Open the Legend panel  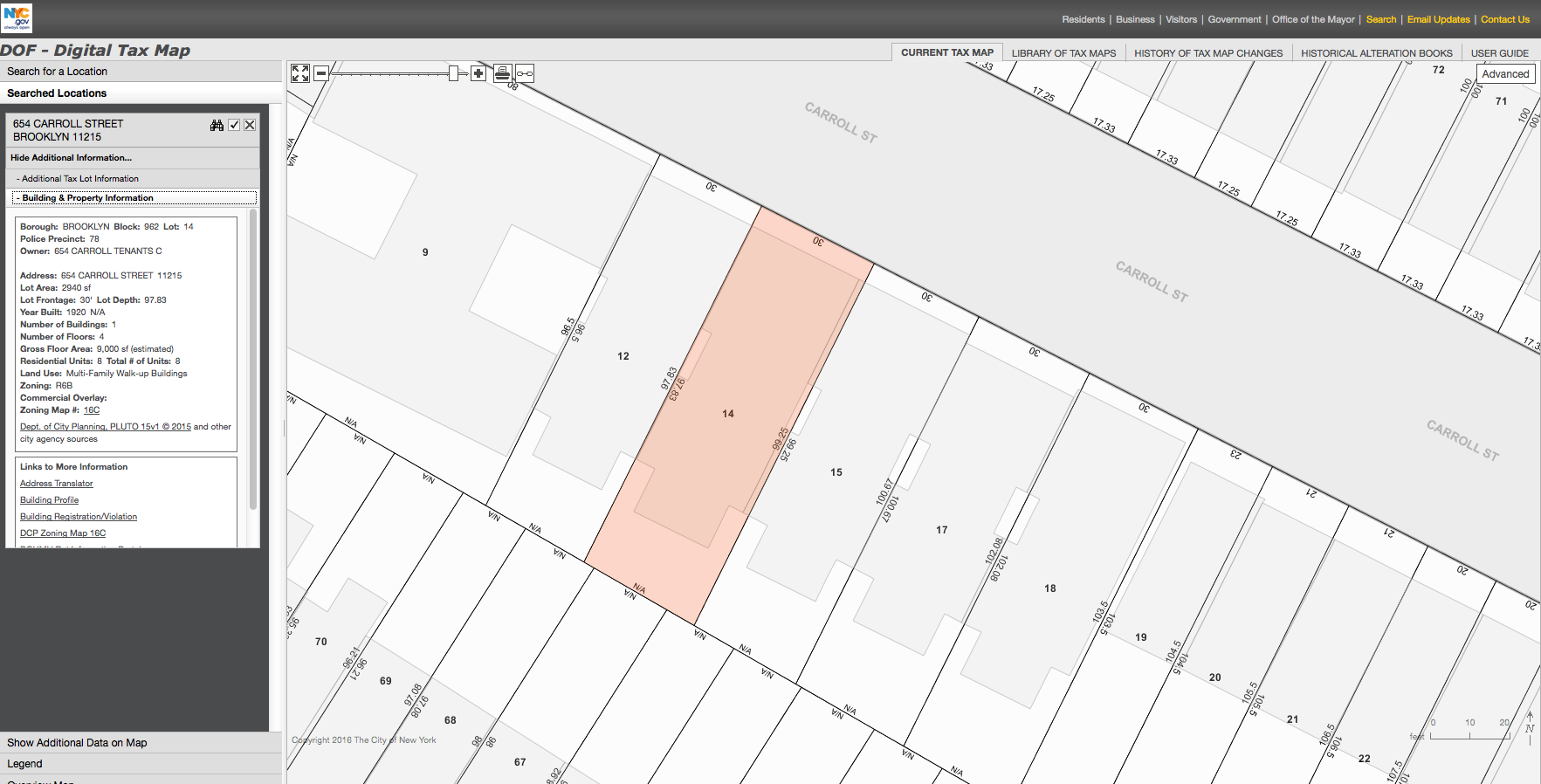pyautogui.click(x=24, y=764)
